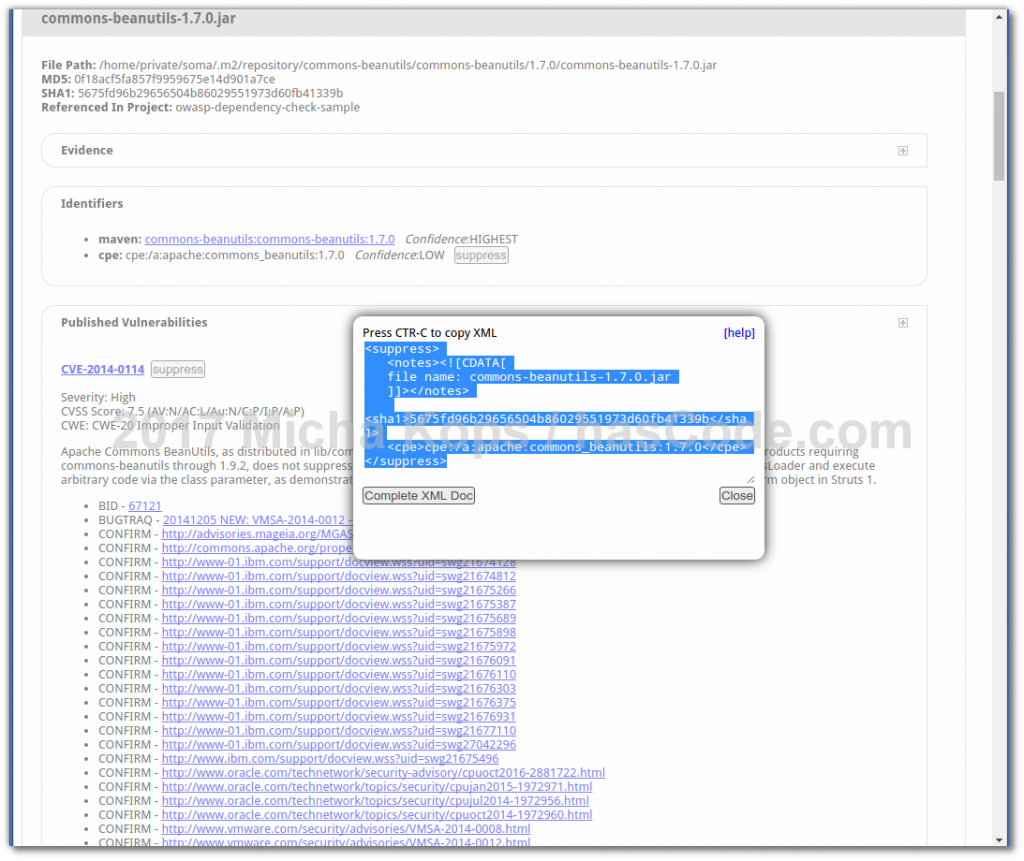The width and height of the screenshot is (1024, 861).
Task: Suppress the cpe identifier for commons_beanutils
Action: click(x=480, y=255)
